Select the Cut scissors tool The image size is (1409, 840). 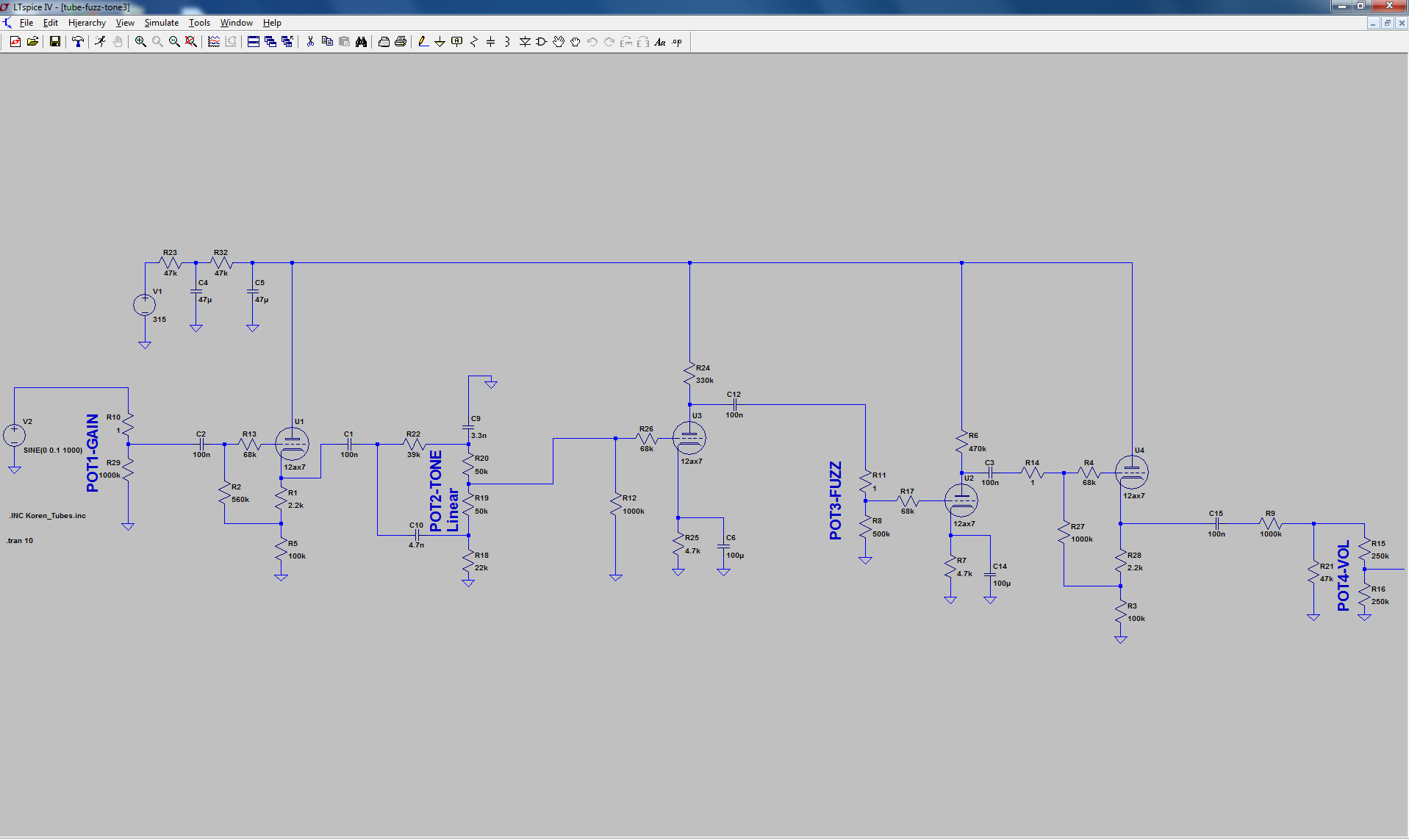(310, 42)
